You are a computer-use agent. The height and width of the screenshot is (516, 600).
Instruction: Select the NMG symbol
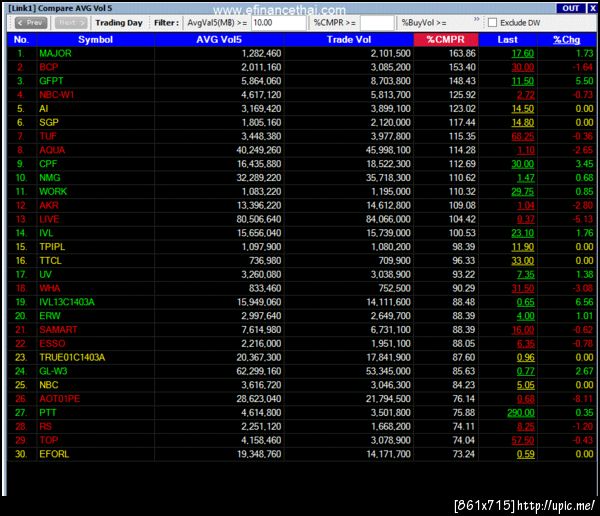click(50, 178)
